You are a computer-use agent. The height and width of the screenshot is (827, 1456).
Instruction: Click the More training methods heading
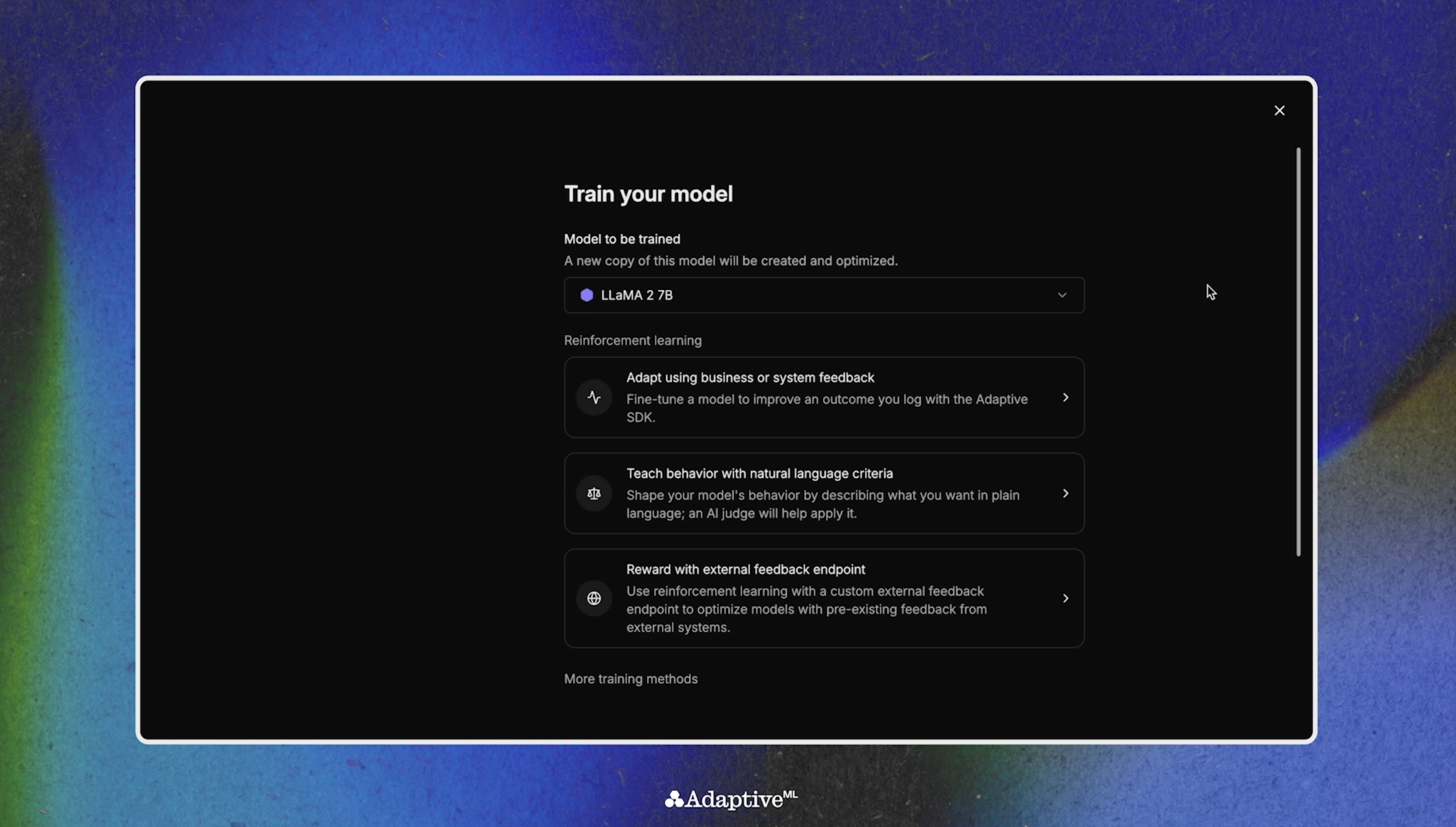pos(631,679)
